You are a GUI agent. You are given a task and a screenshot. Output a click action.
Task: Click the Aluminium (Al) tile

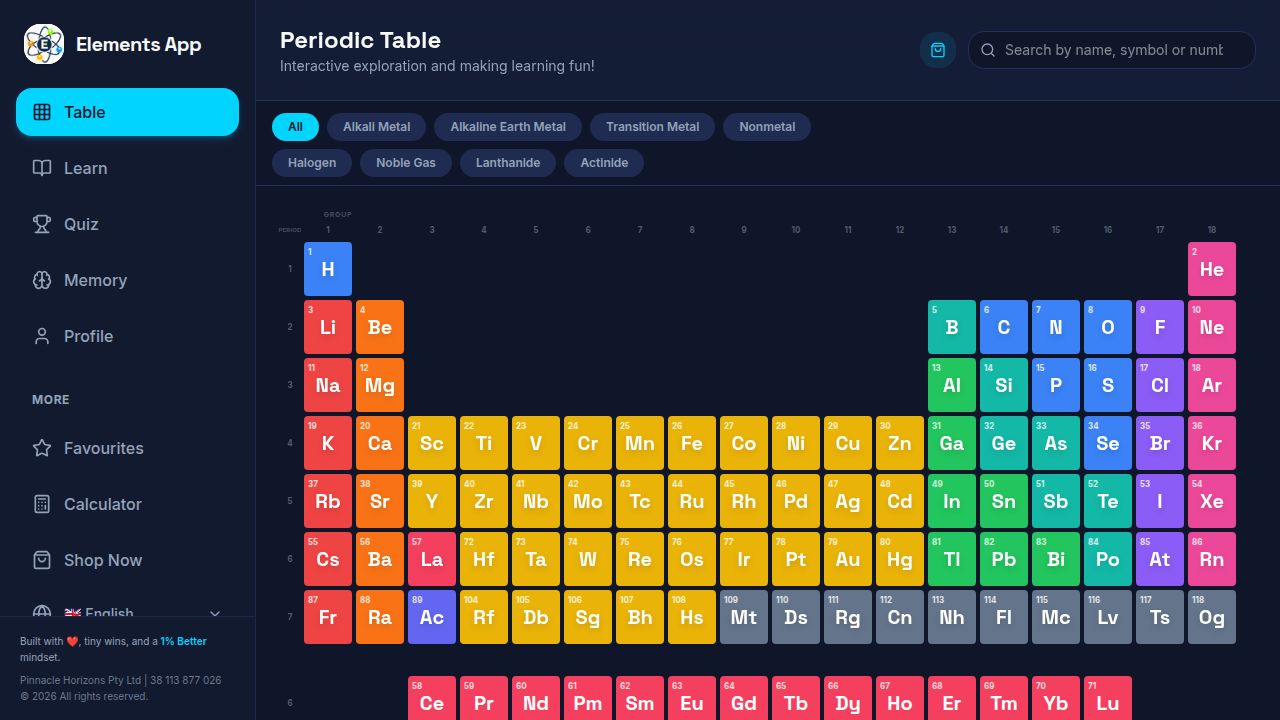(x=952, y=385)
